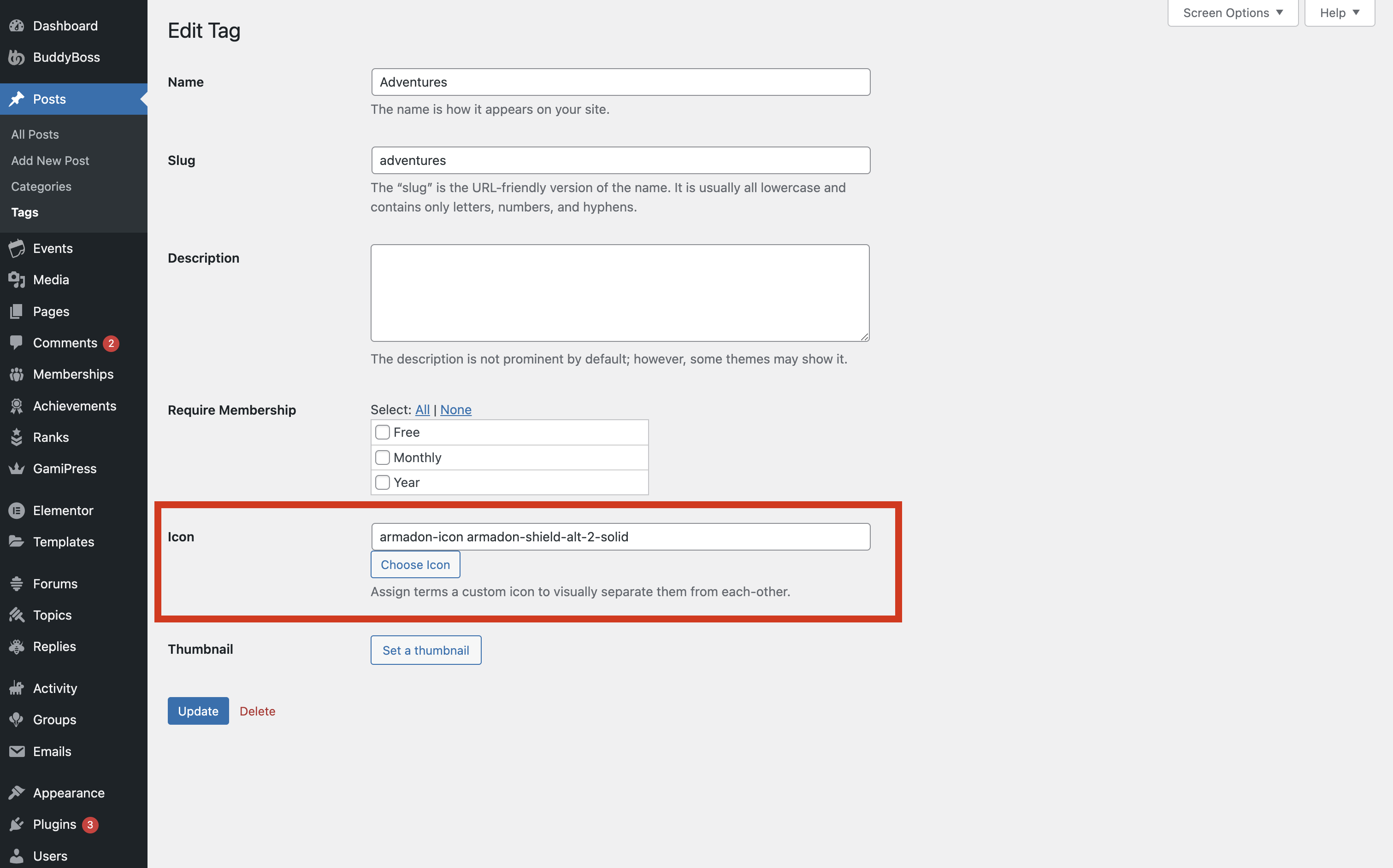Click the Memberships group icon
This screenshot has height=868, width=1393.
[x=17, y=374]
